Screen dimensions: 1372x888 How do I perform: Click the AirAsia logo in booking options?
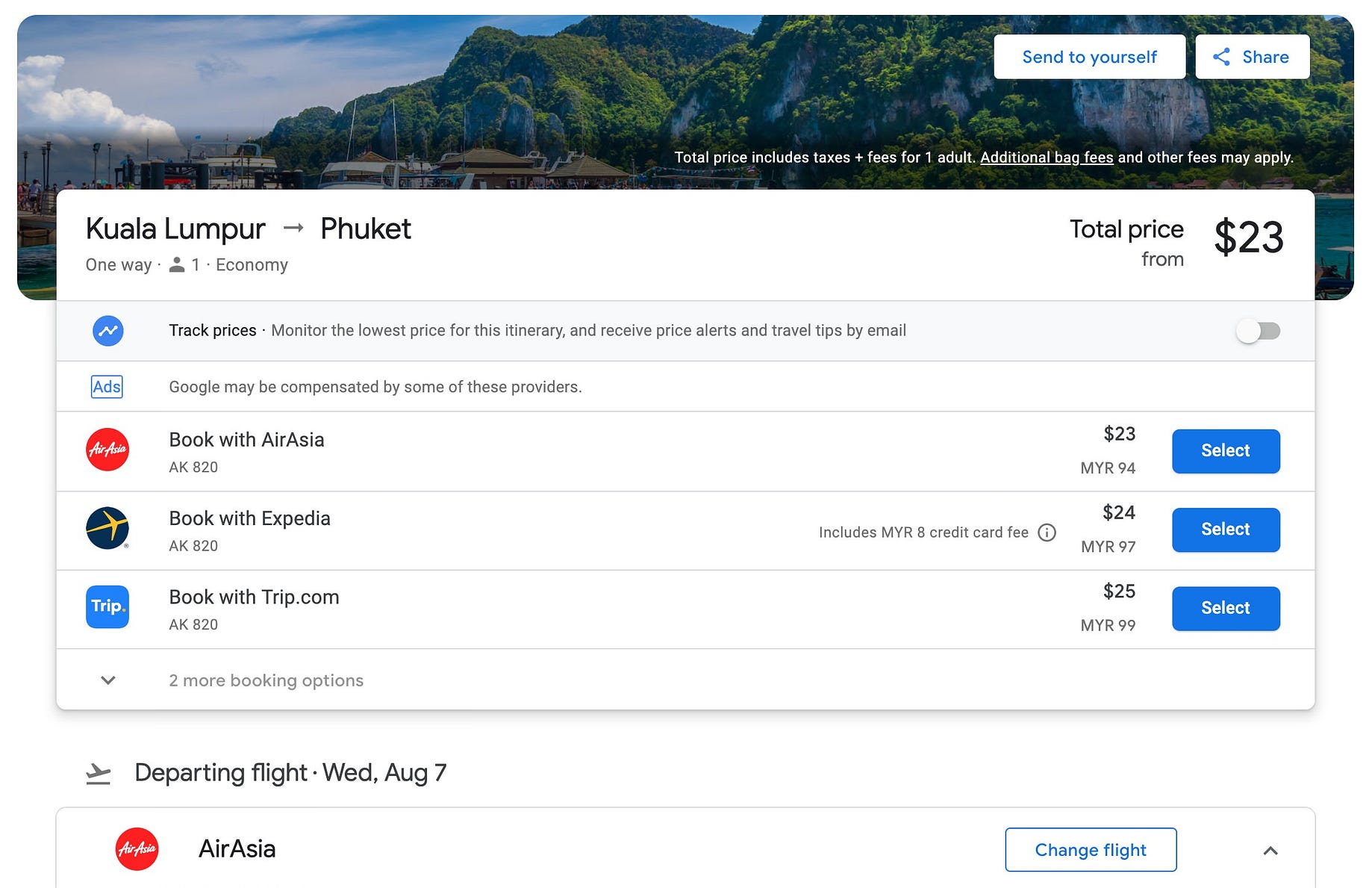[x=107, y=450]
